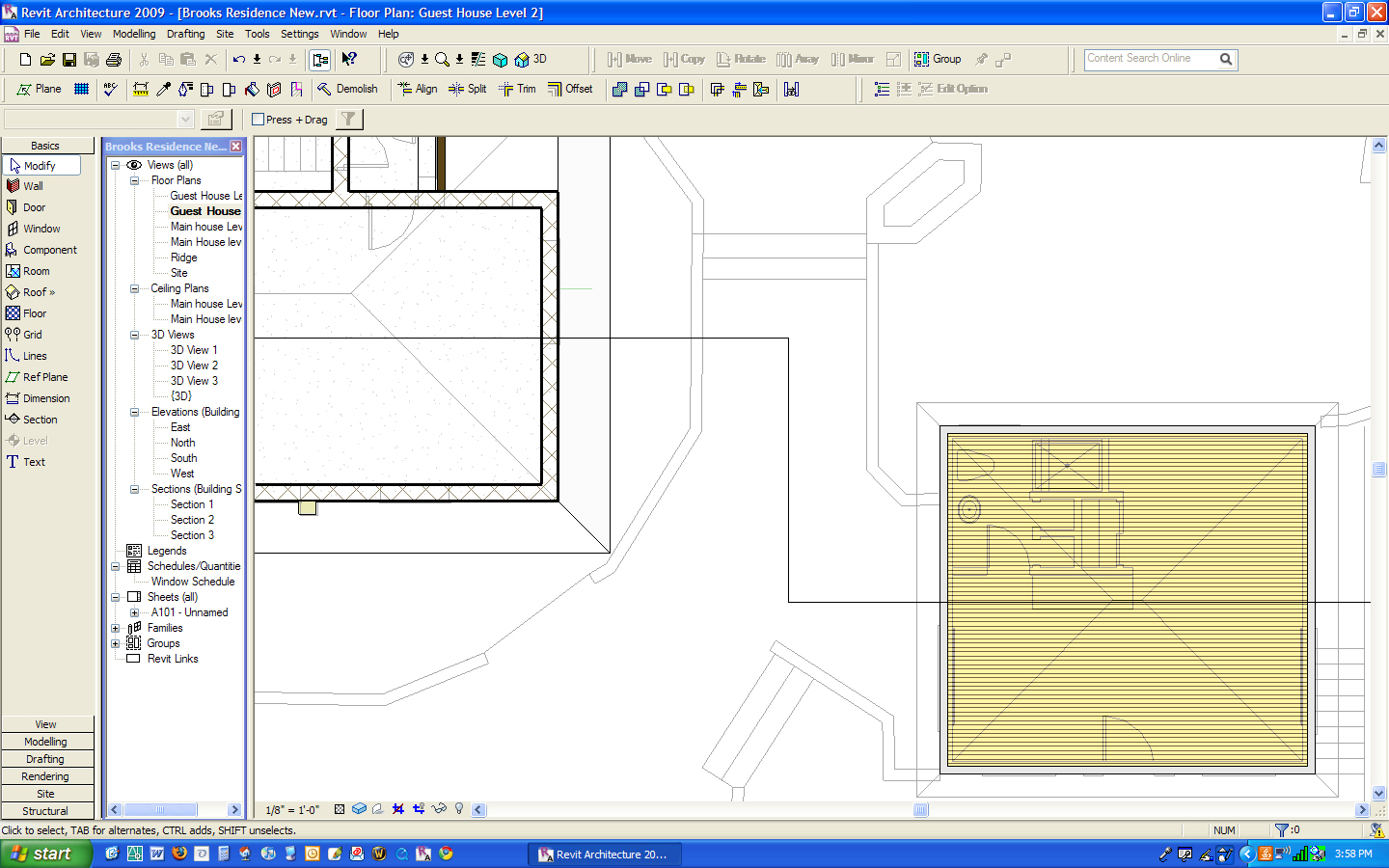
Task: Open the Structural design bar tab
Action: coord(46,811)
